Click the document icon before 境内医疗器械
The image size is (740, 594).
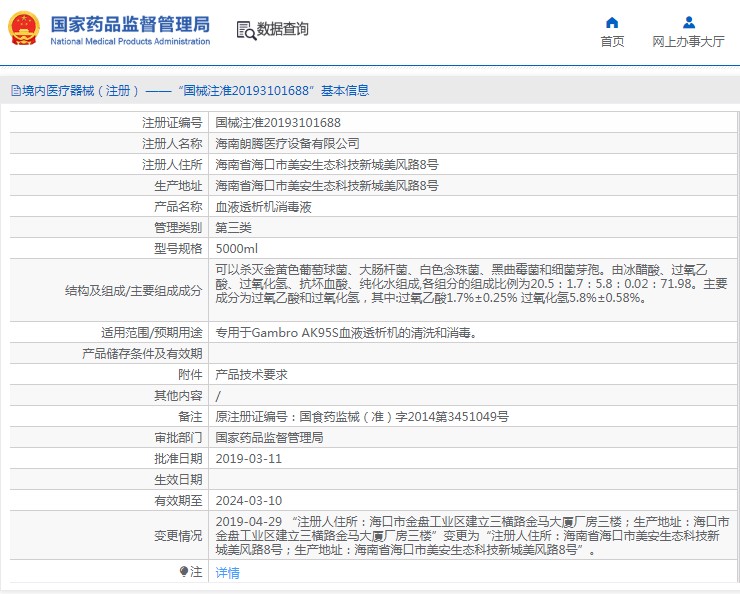pos(15,91)
